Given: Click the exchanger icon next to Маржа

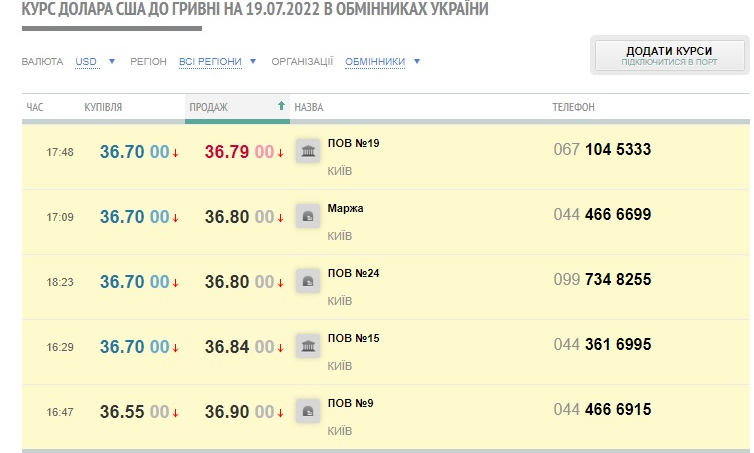Looking at the screenshot, I should tap(307, 217).
